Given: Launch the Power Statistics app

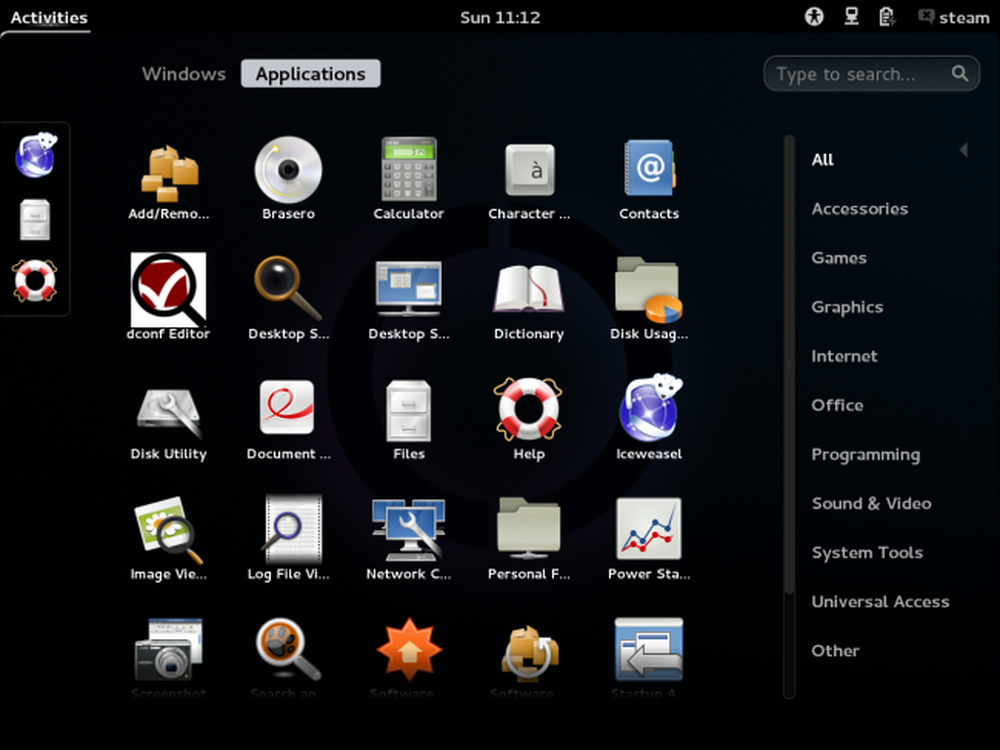Looking at the screenshot, I should (x=649, y=538).
